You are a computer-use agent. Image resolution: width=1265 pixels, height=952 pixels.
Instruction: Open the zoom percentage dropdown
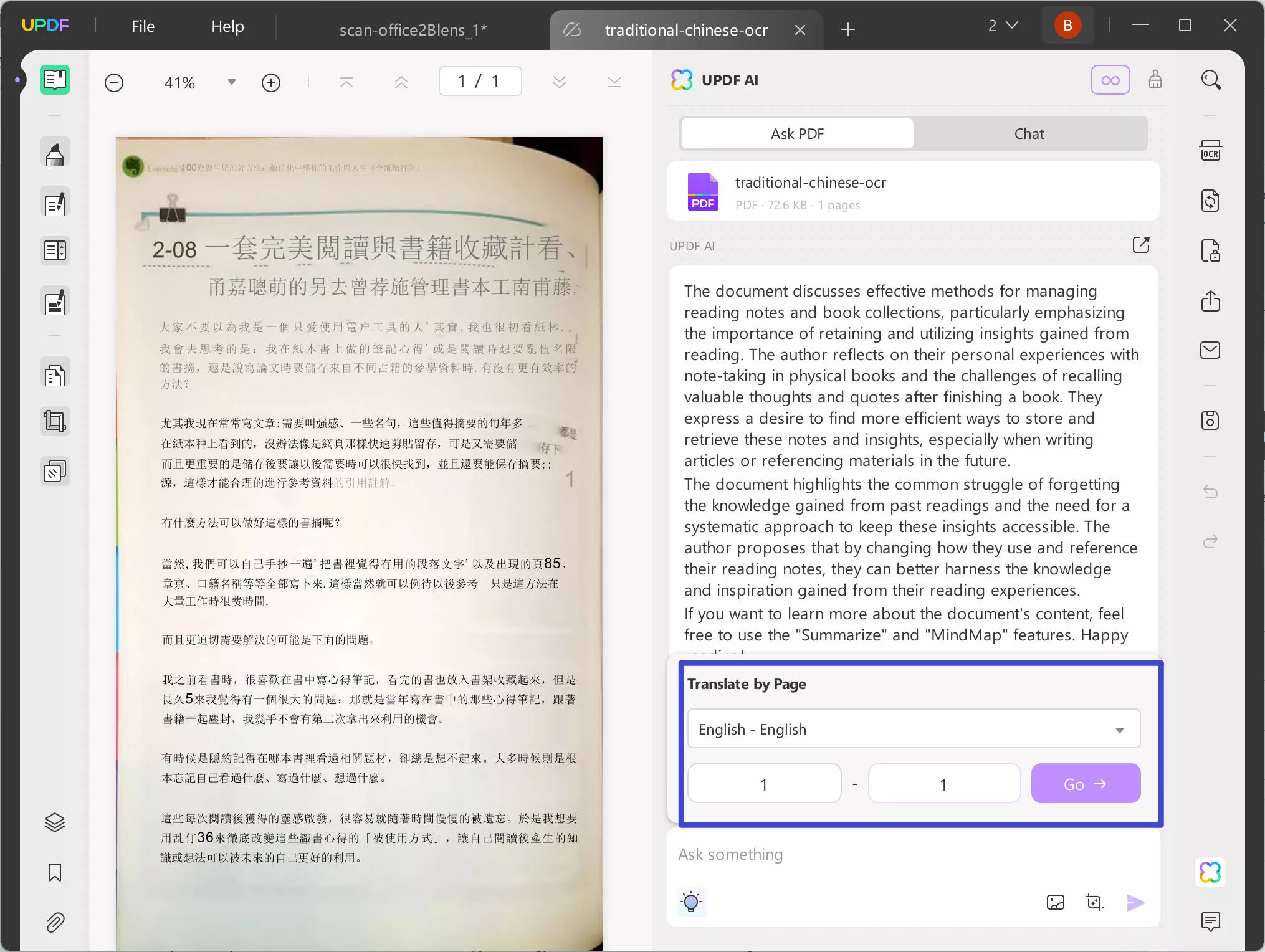pos(231,82)
